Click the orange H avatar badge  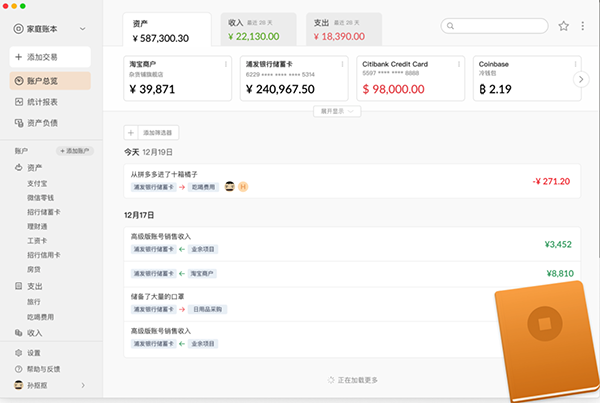pyautogui.click(x=243, y=186)
